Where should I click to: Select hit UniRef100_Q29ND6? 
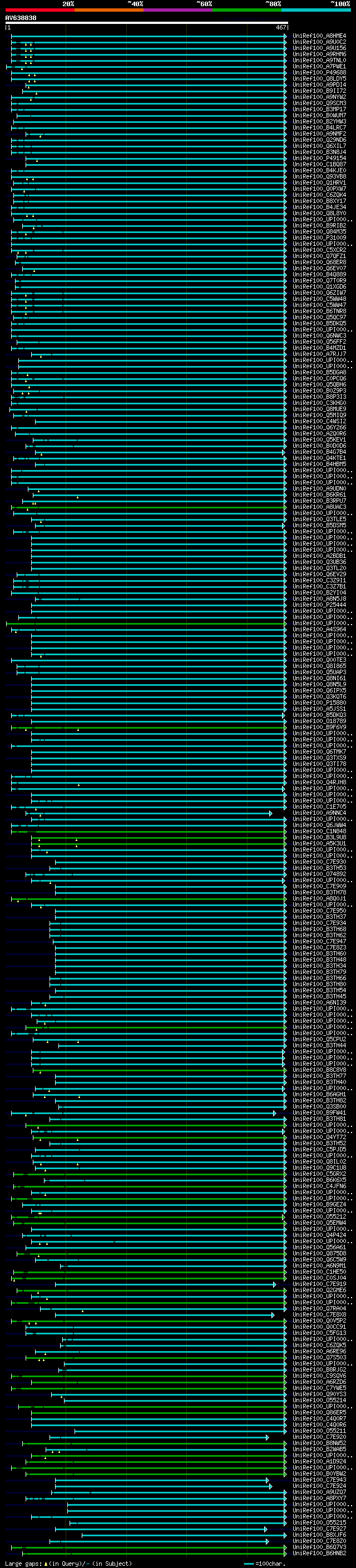(x=319, y=140)
